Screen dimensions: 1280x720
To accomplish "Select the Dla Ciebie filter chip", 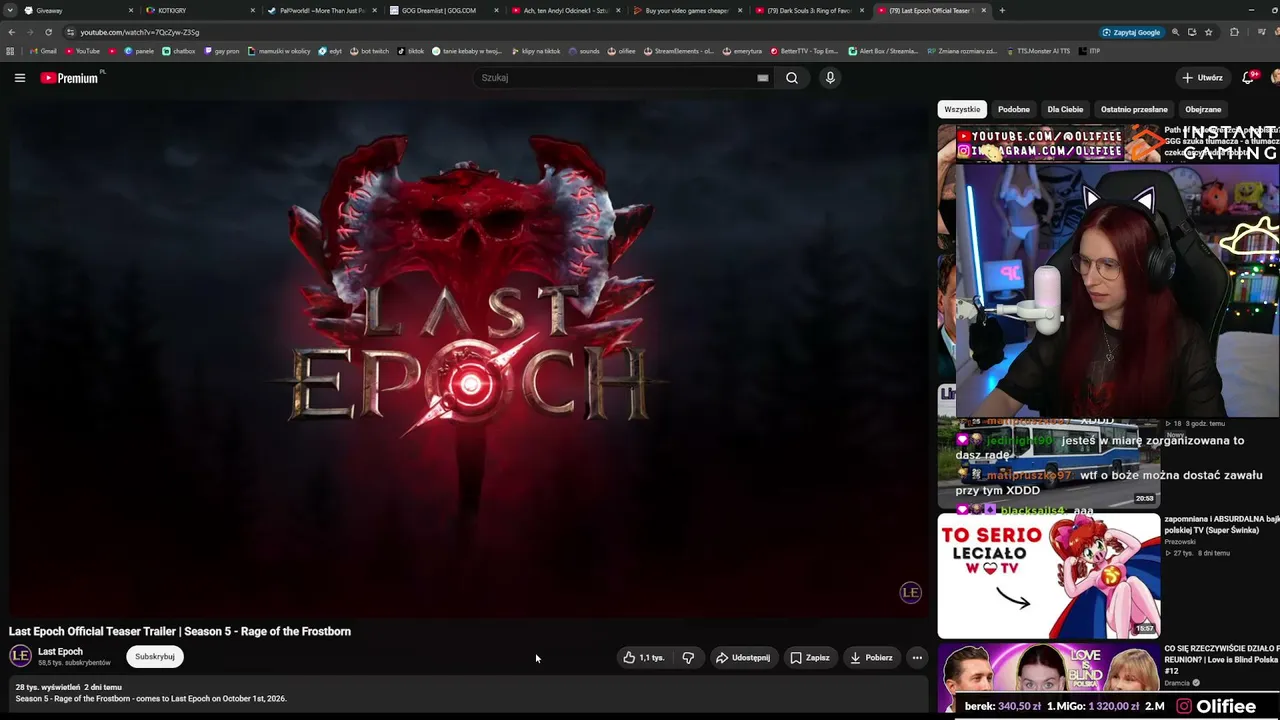I will [1065, 109].
